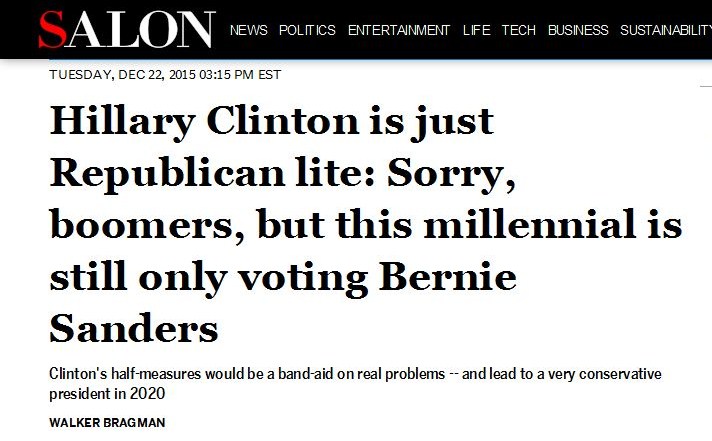Image resolution: width=712 pixels, height=441 pixels.
Task: Open the Business section
Action: 578,30
